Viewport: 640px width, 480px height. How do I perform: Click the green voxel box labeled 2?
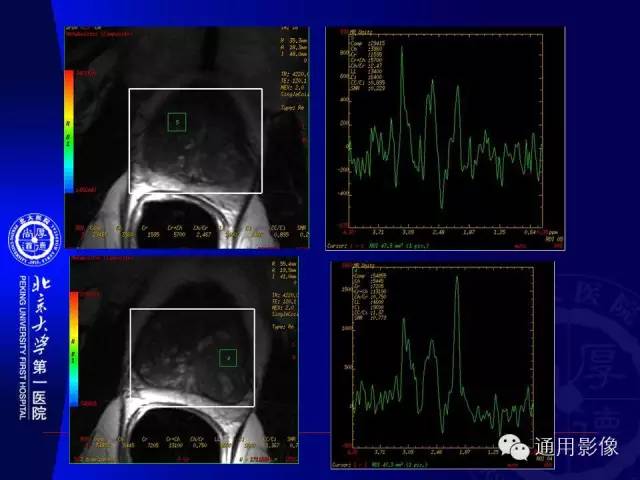pyautogui.click(x=228, y=358)
